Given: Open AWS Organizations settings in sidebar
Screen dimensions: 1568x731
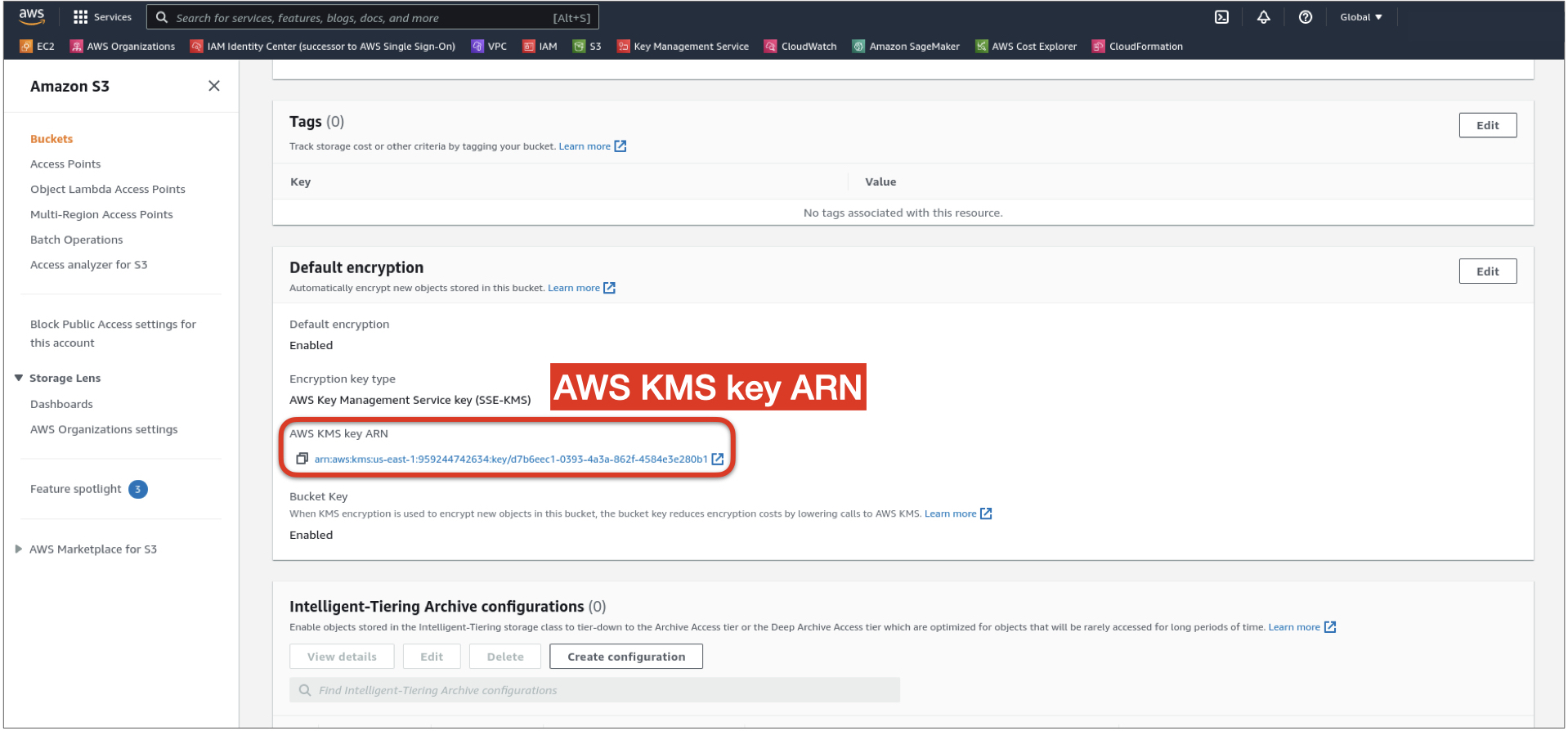Looking at the screenshot, I should point(104,430).
